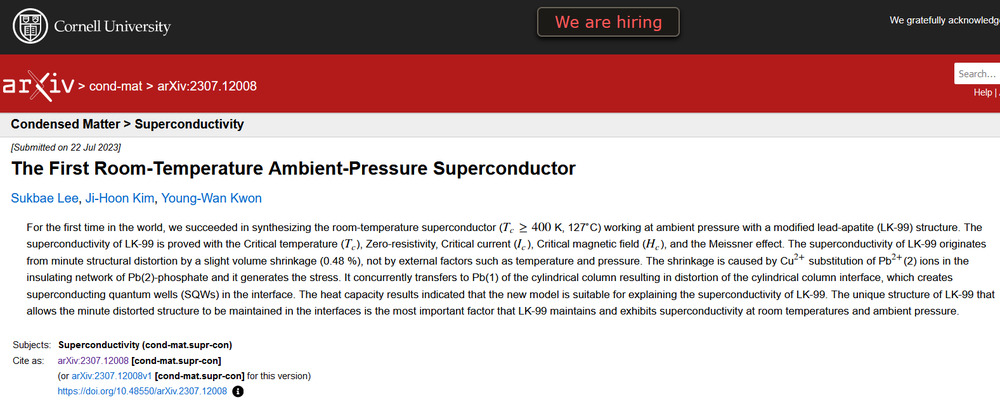Click the Cornell University seal icon
Screen dimensions: 1000x407
(x=29, y=26)
